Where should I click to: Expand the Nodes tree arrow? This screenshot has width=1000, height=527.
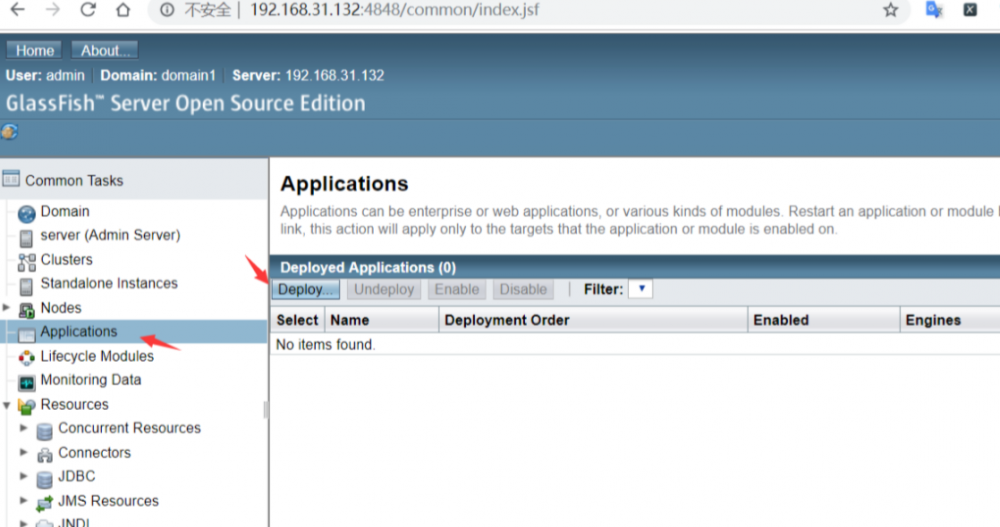(x=6, y=308)
